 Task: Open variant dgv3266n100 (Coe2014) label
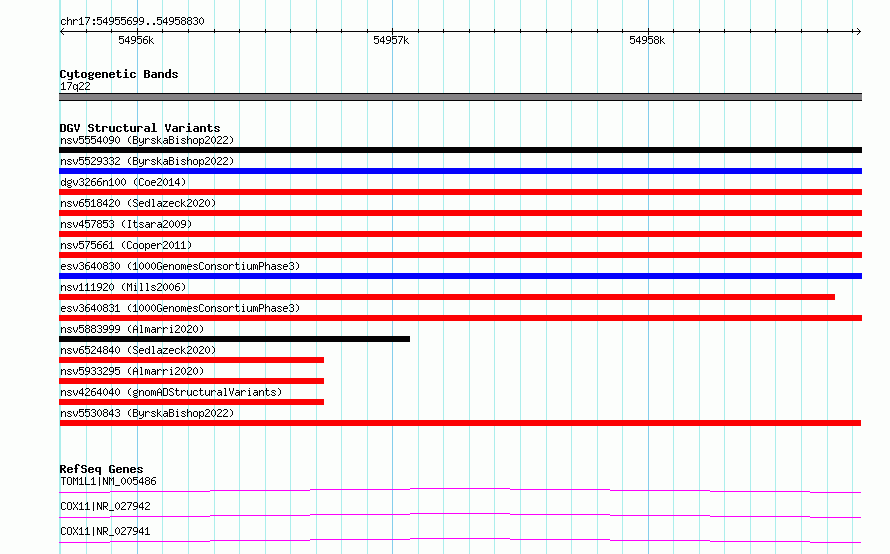click(x=123, y=182)
